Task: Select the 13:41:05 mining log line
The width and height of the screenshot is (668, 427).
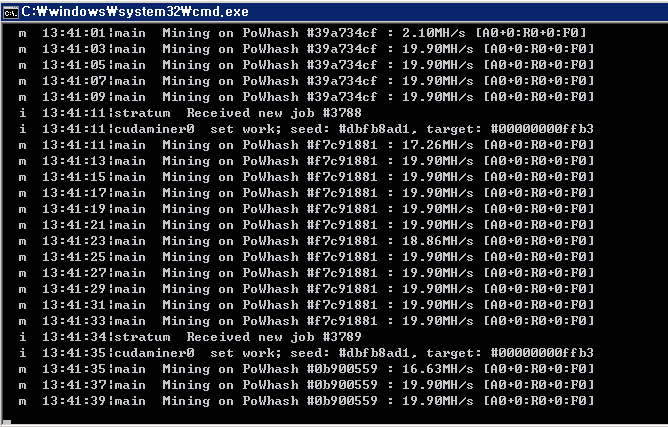Action: 306,65
